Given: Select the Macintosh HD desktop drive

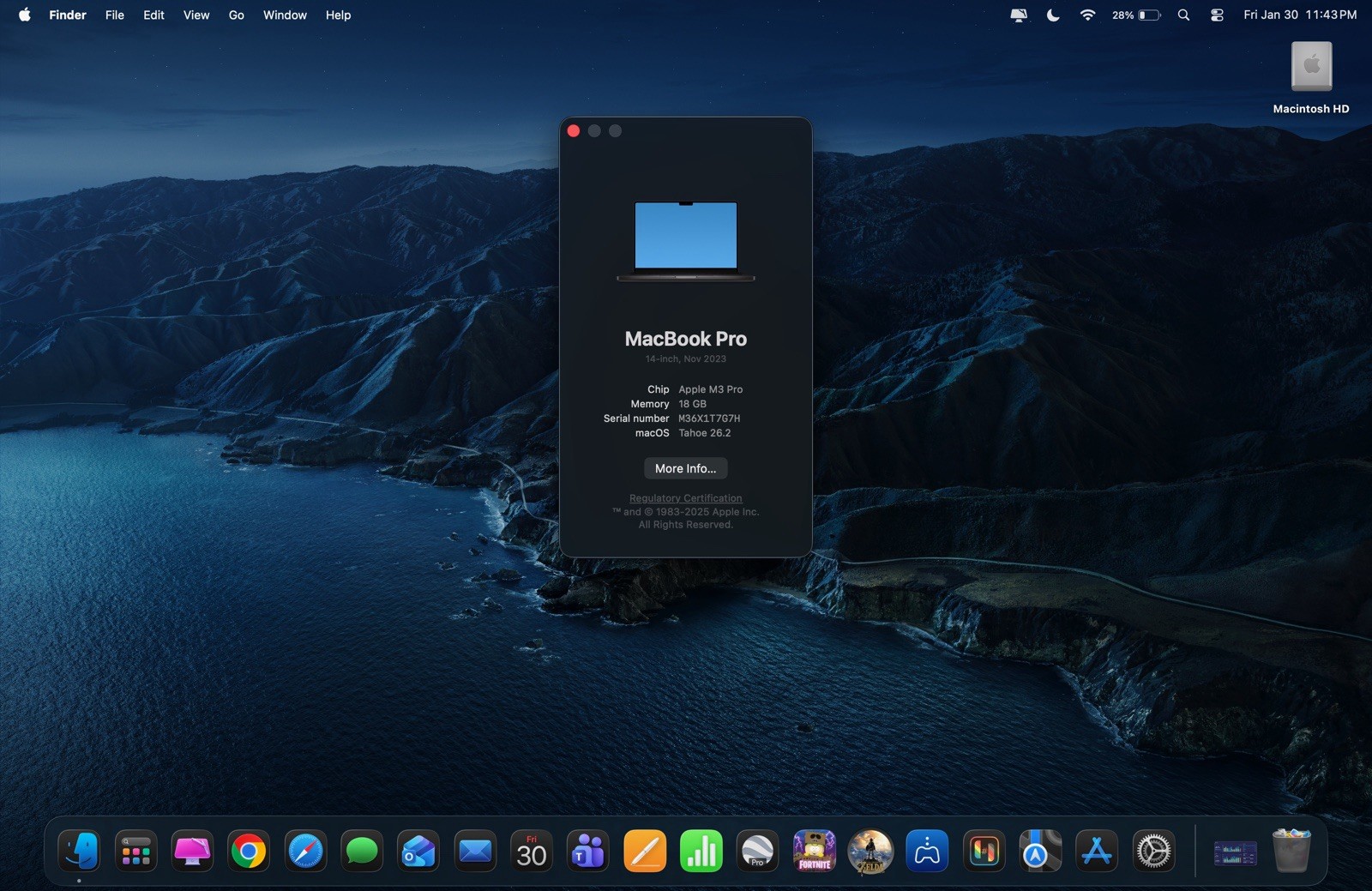Looking at the screenshot, I should click(x=1311, y=69).
